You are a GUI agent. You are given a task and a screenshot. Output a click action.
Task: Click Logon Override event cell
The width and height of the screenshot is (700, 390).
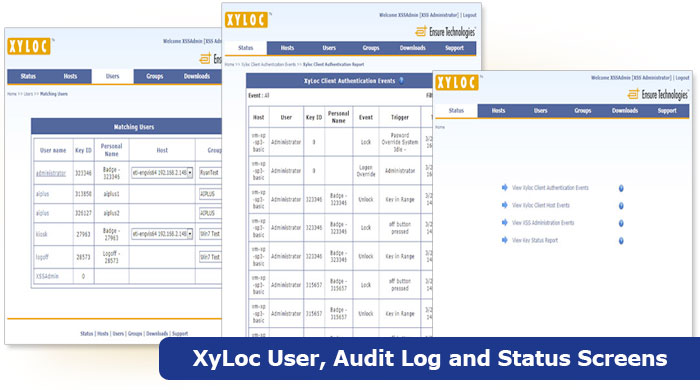tap(366, 171)
